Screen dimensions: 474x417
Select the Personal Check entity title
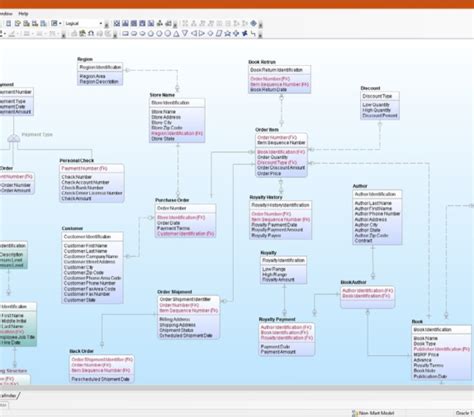point(77,161)
